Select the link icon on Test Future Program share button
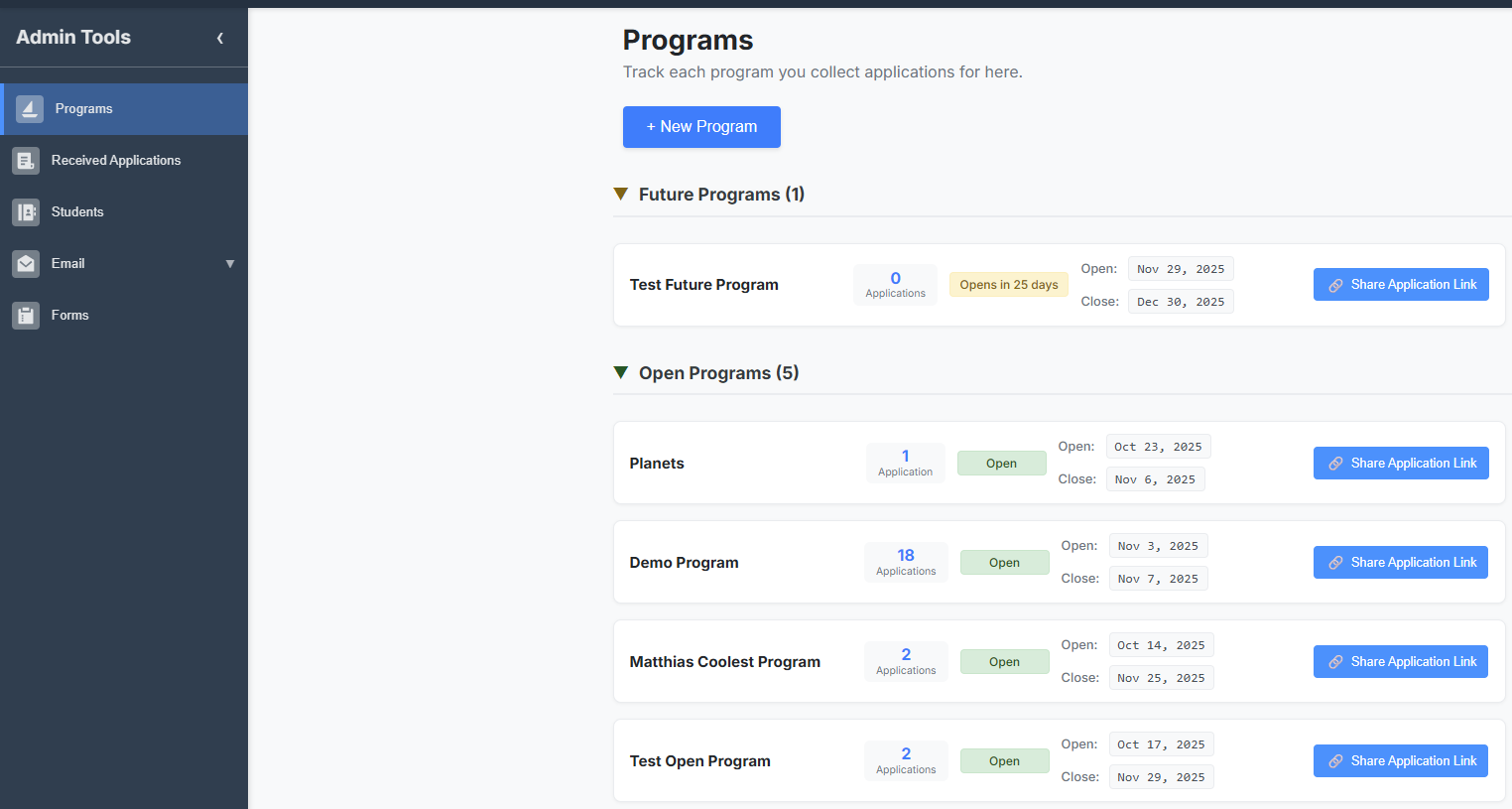Viewport: 1512px width, 809px height. click(x=1335, y=284)
